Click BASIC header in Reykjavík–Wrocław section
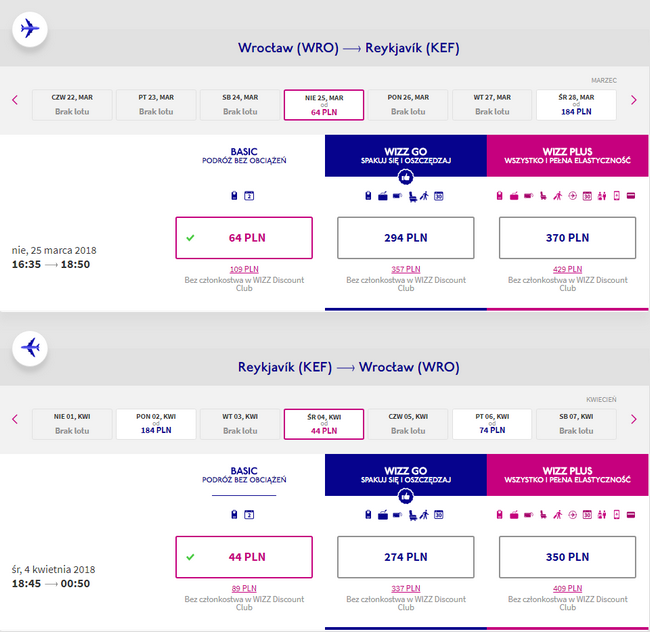650x632 pixels. (244, 475)
